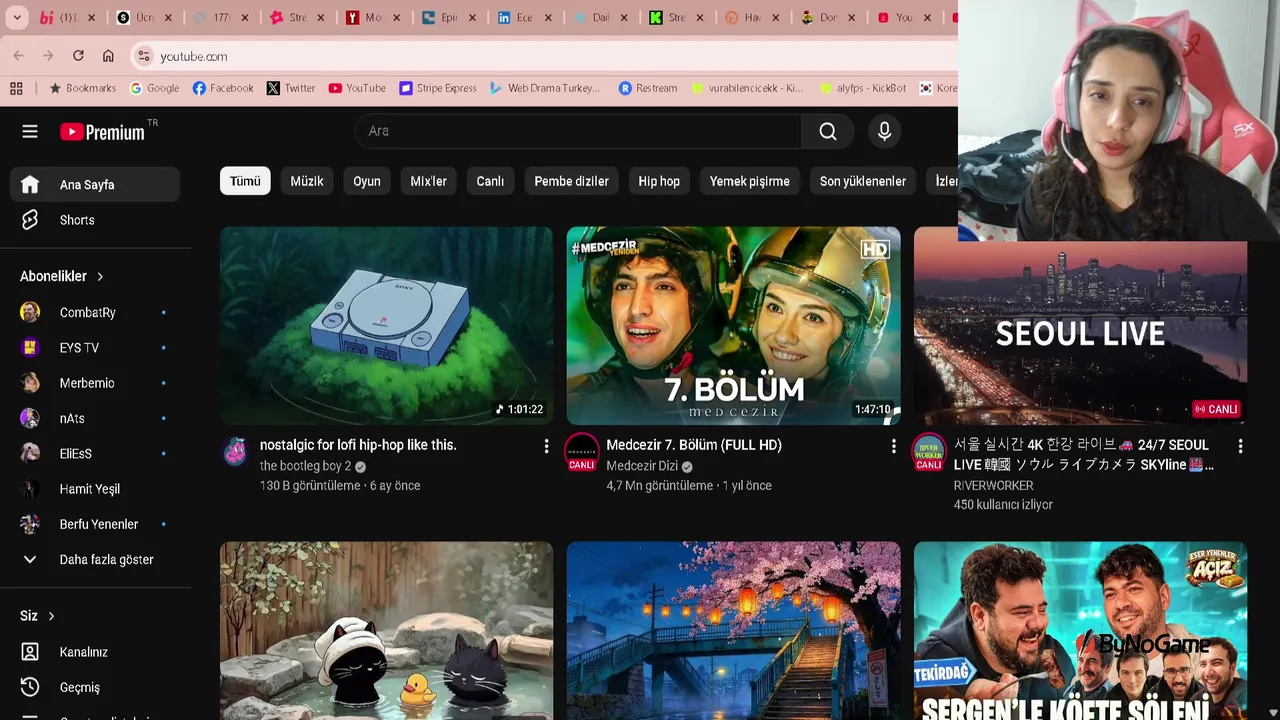Open video title nostalgic for lofi hip-hop
The height and width of the screenshot is (720, 1280).
click(358, 445)
